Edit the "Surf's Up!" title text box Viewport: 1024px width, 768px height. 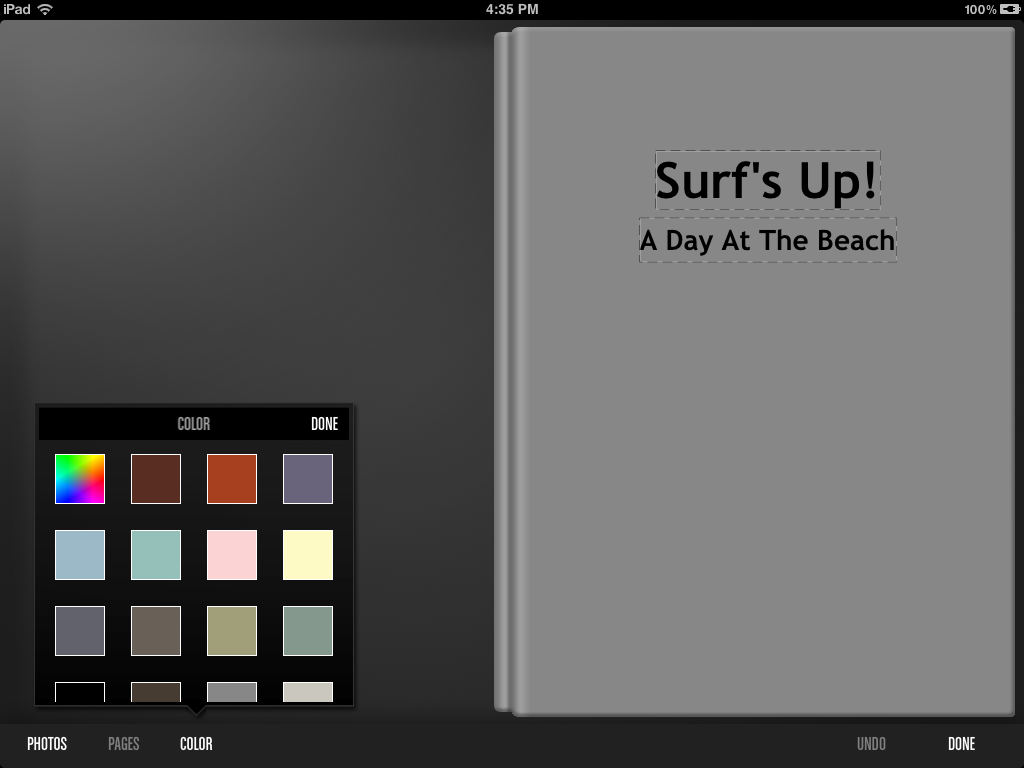(767, 181)
